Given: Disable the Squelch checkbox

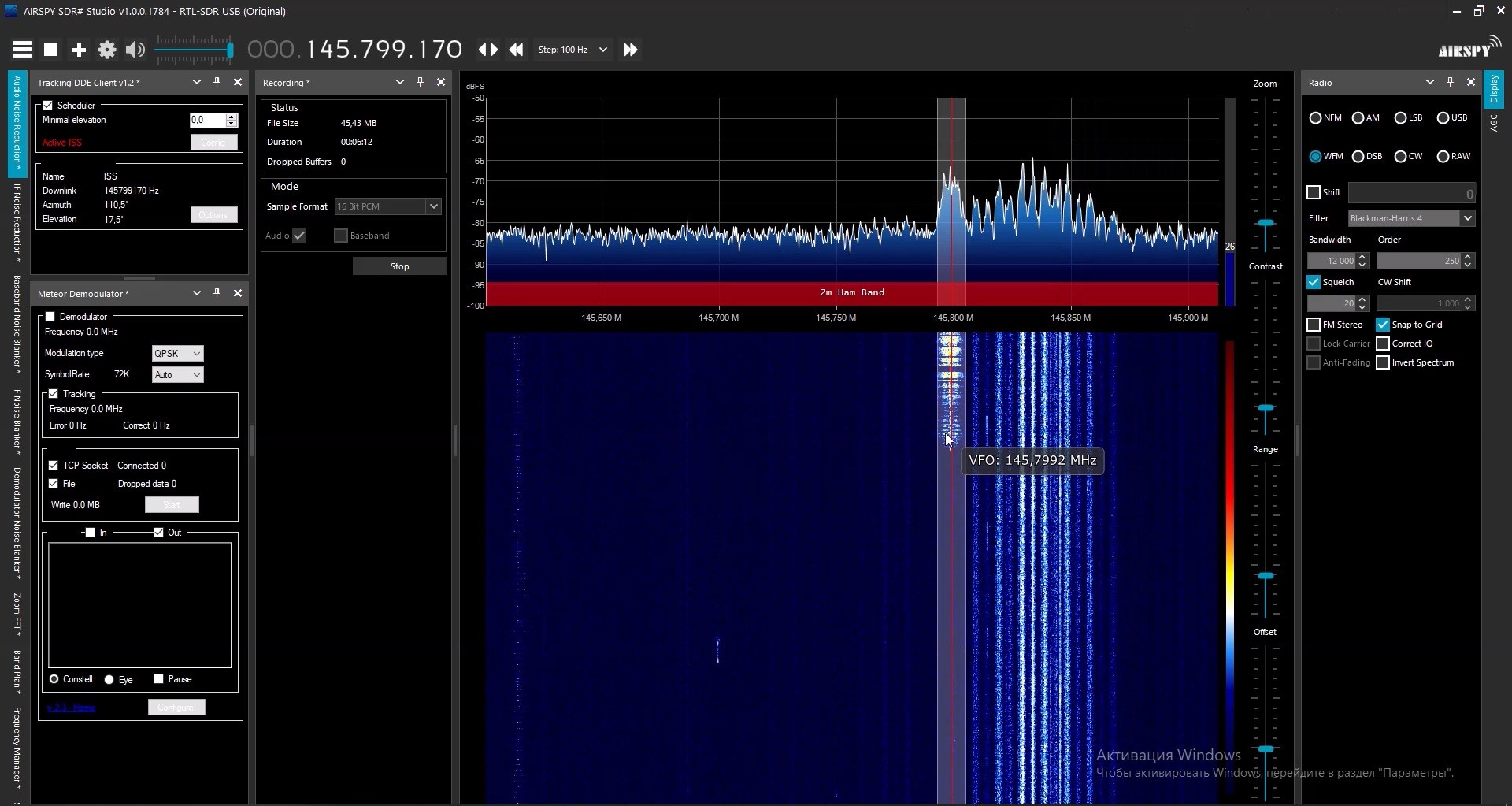Looking at the screenshot, I should 1314,282.
